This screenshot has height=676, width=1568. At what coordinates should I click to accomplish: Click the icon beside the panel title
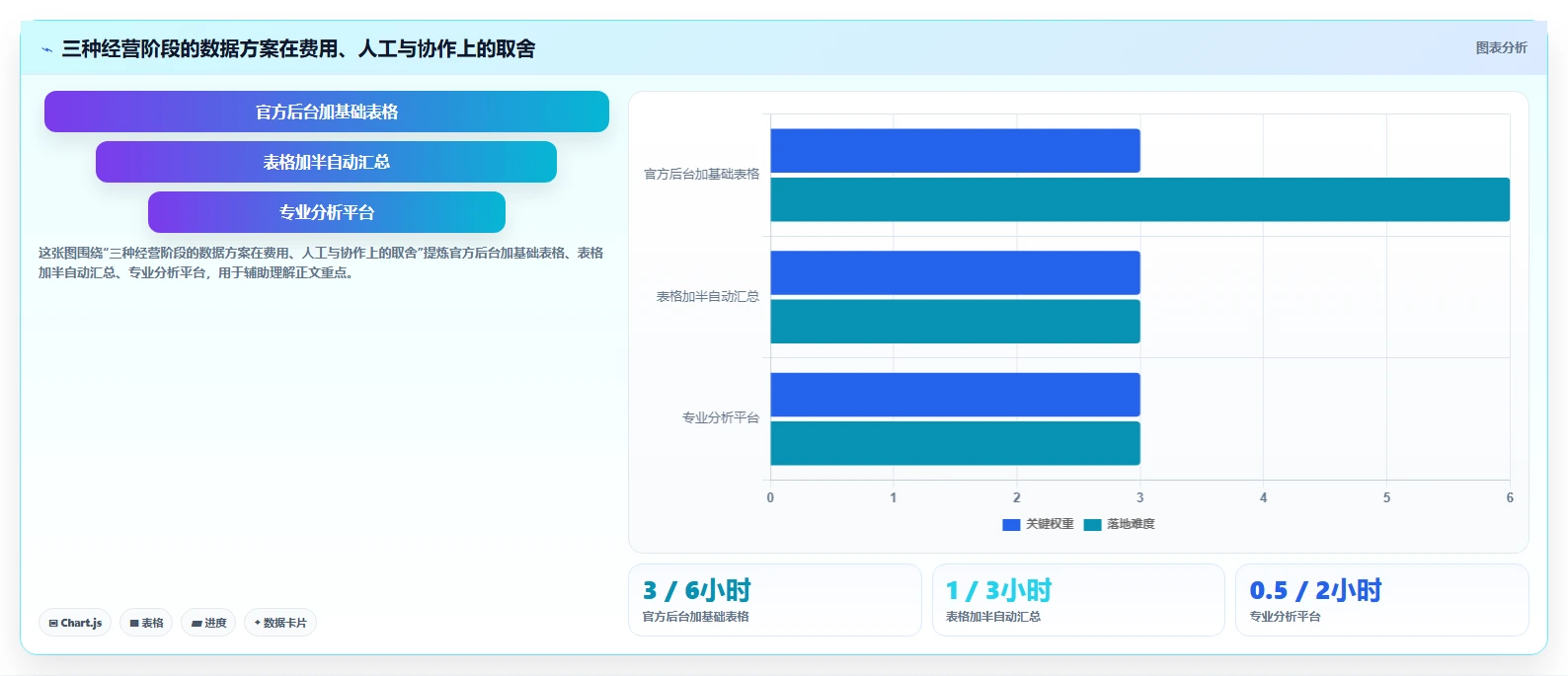[46, 49]
